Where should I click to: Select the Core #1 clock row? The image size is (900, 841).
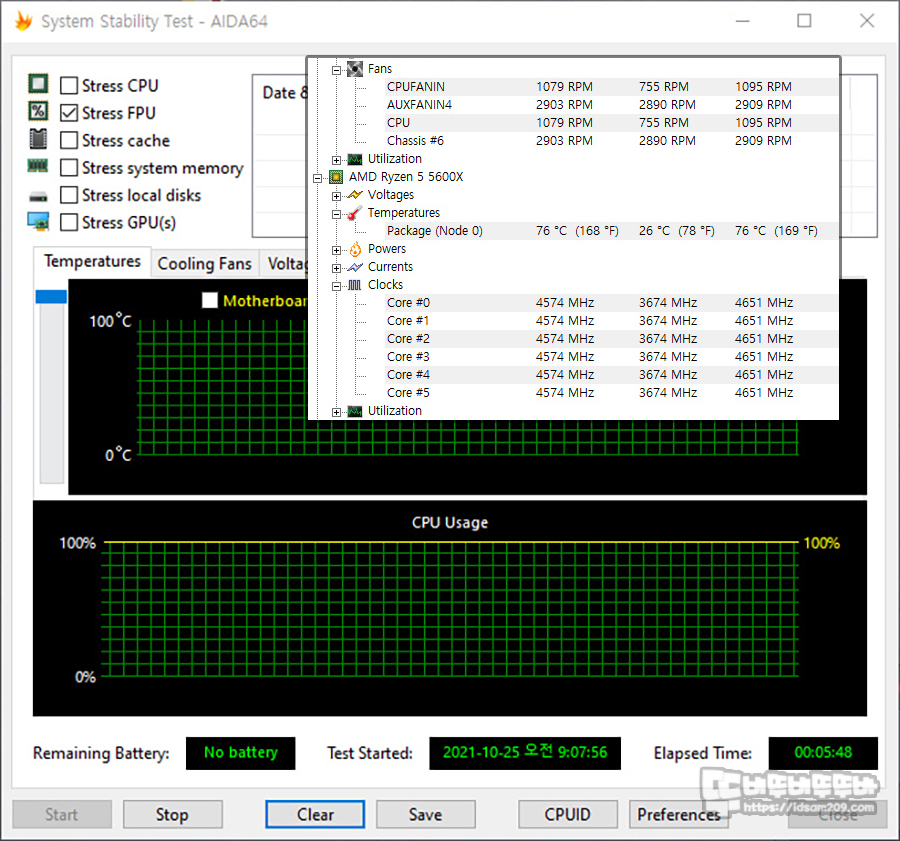coord(611,321)
